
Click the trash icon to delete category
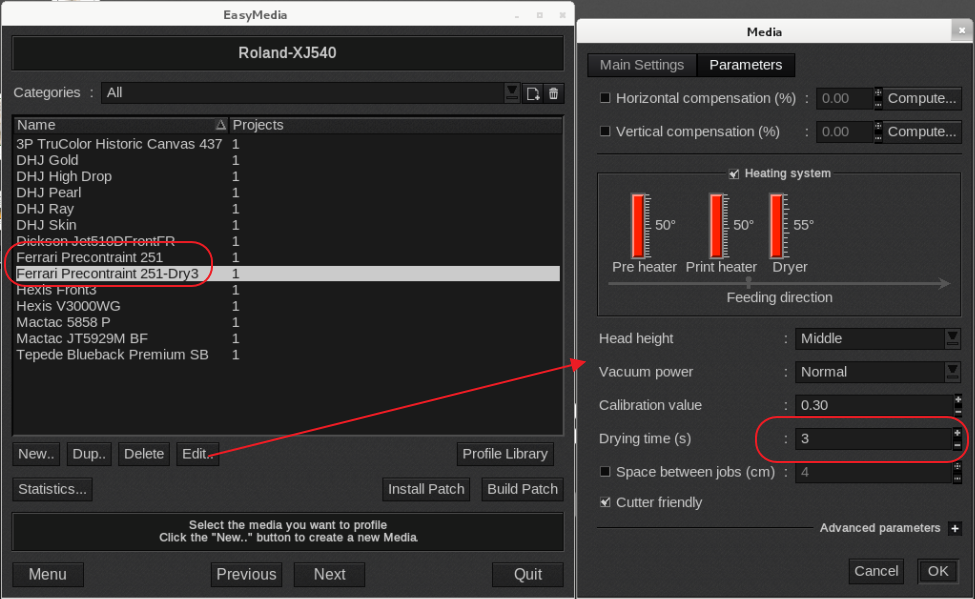tap(554, 93)
